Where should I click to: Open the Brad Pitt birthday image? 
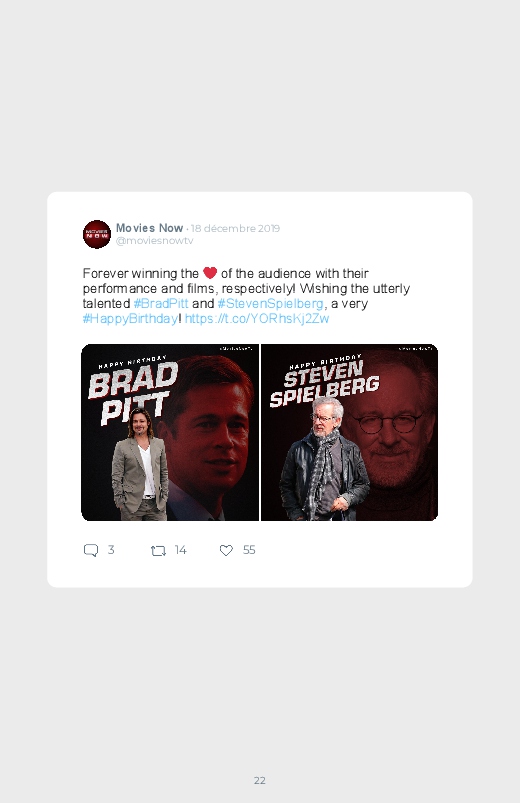tap(170, 432)
